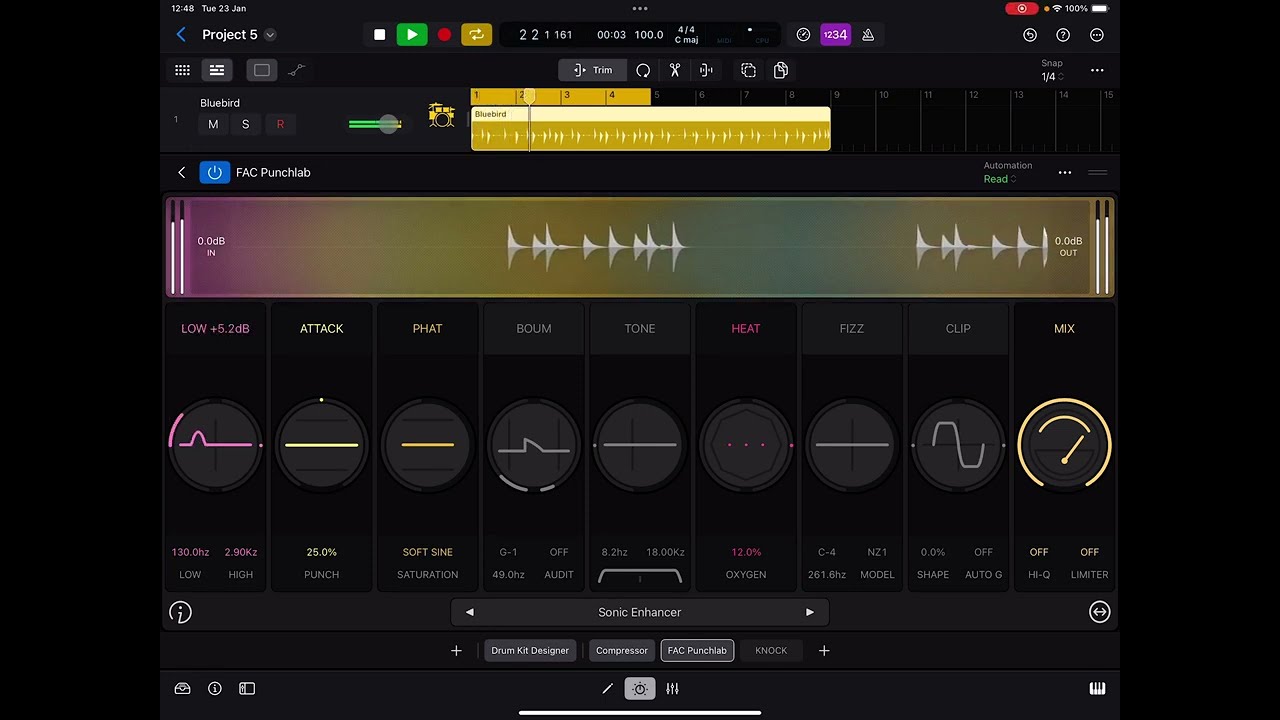Toggle cycle loop mode
Viewport: 1280px width, 720px height.
click(x=477, y=35)
